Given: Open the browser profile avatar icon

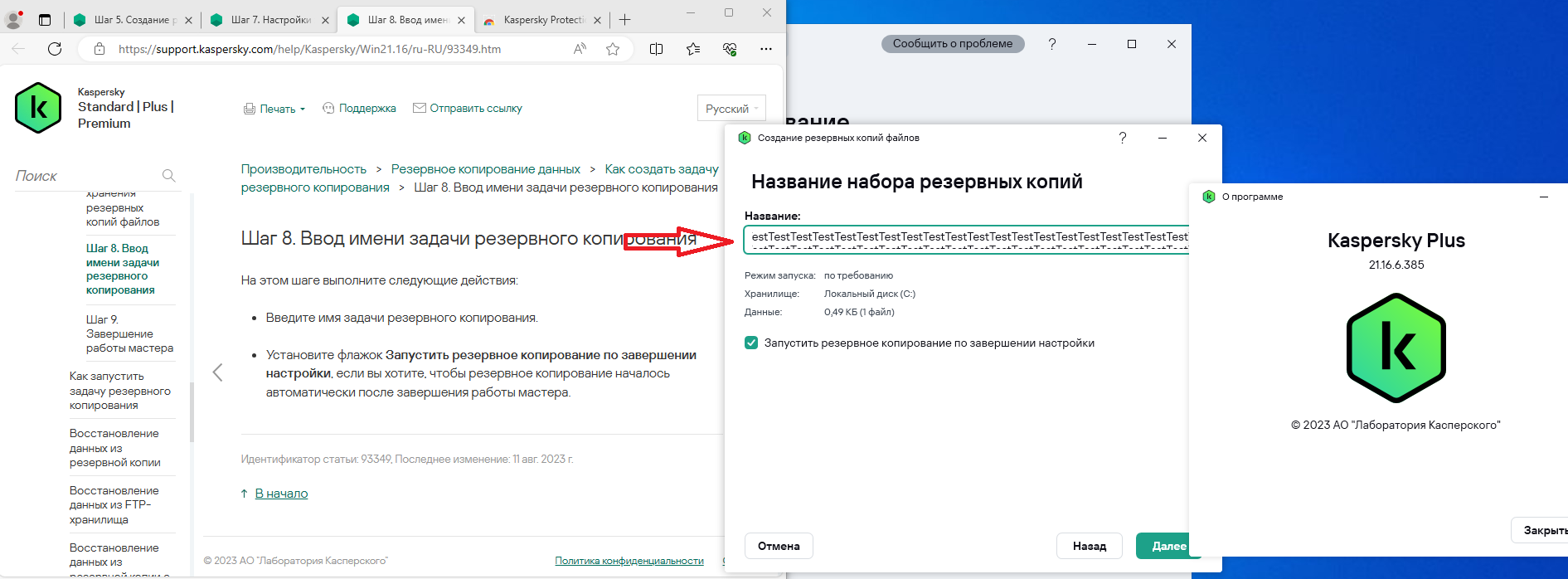Looking at the screenshot, I should [12, 19].
